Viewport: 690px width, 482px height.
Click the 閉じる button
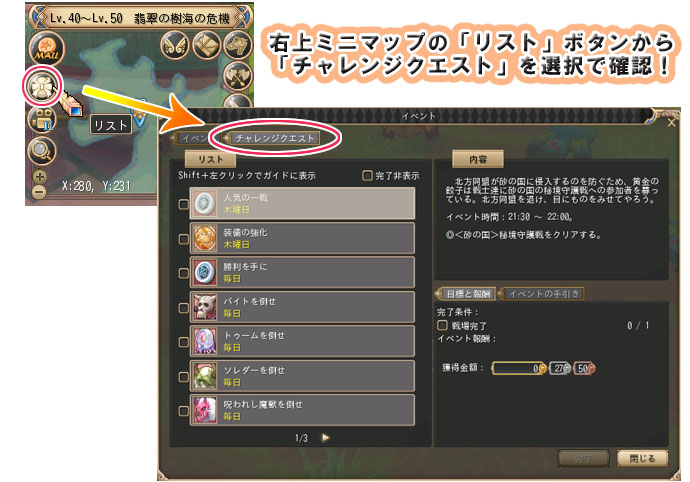click(642, 458)
